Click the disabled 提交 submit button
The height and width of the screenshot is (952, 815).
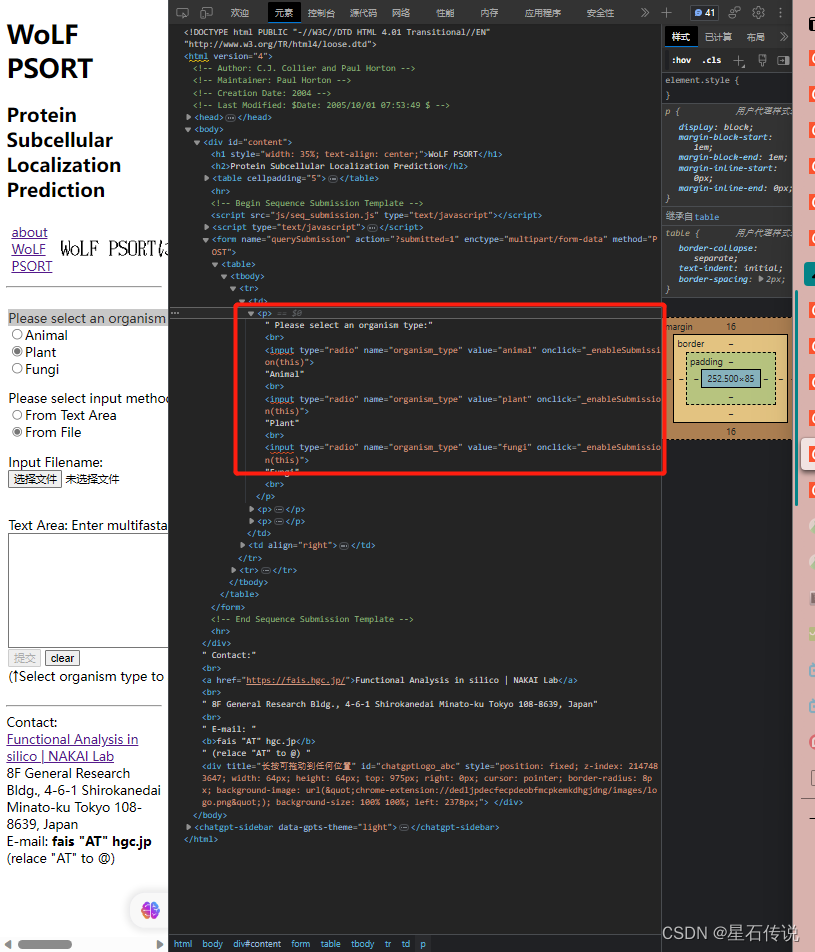[25, 658]
